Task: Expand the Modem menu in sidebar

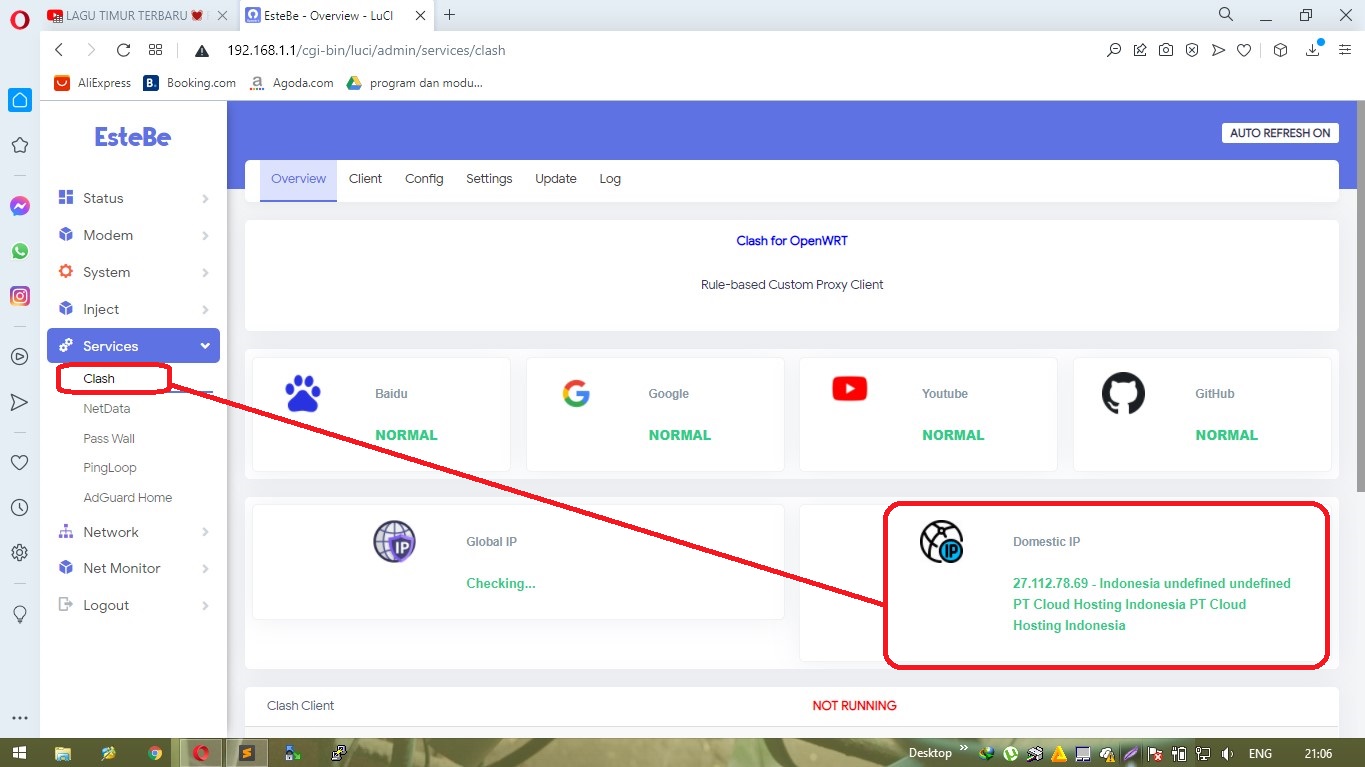Action: tap(133, 235)
